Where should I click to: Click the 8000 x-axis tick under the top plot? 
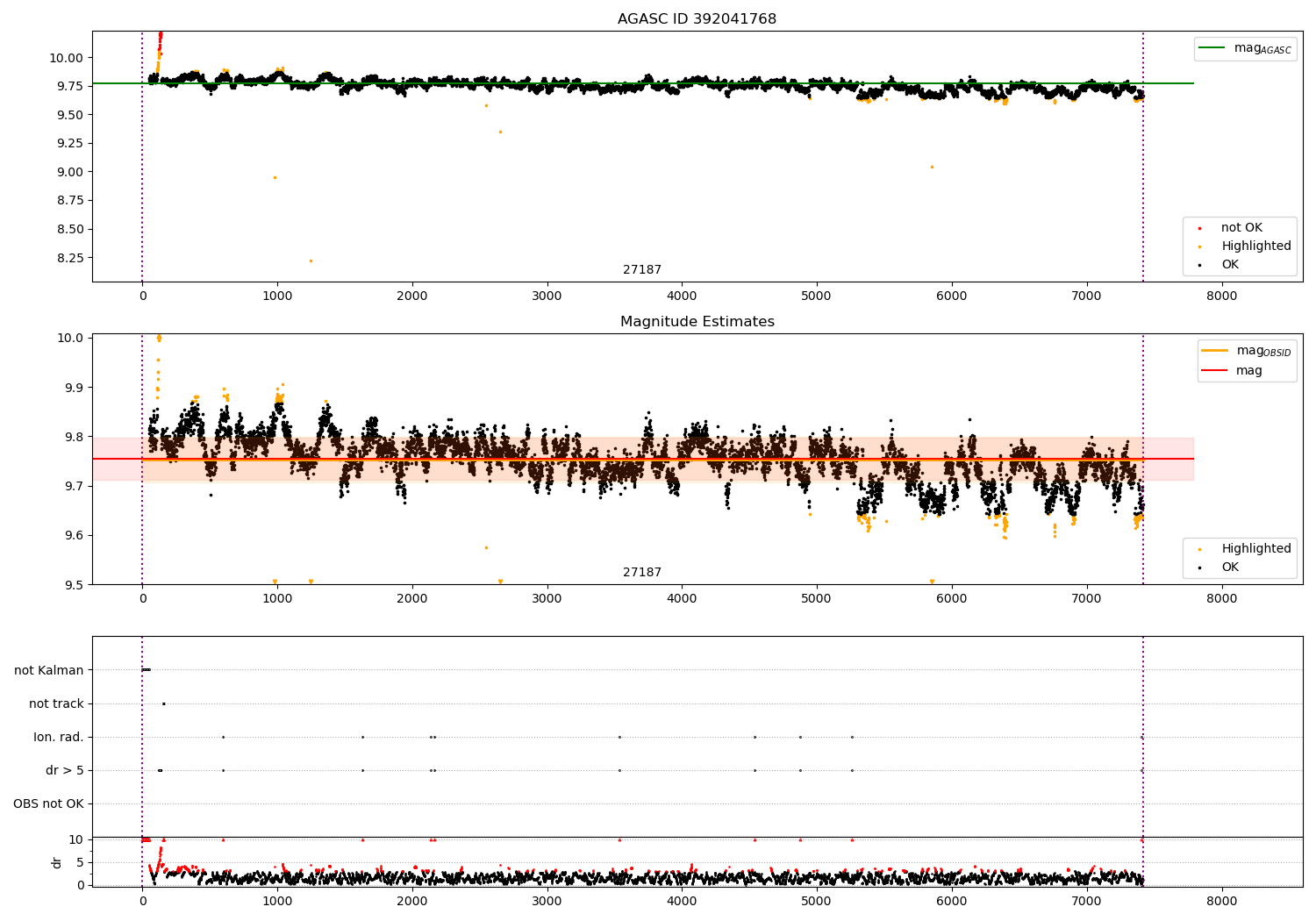coord(1221,296)
